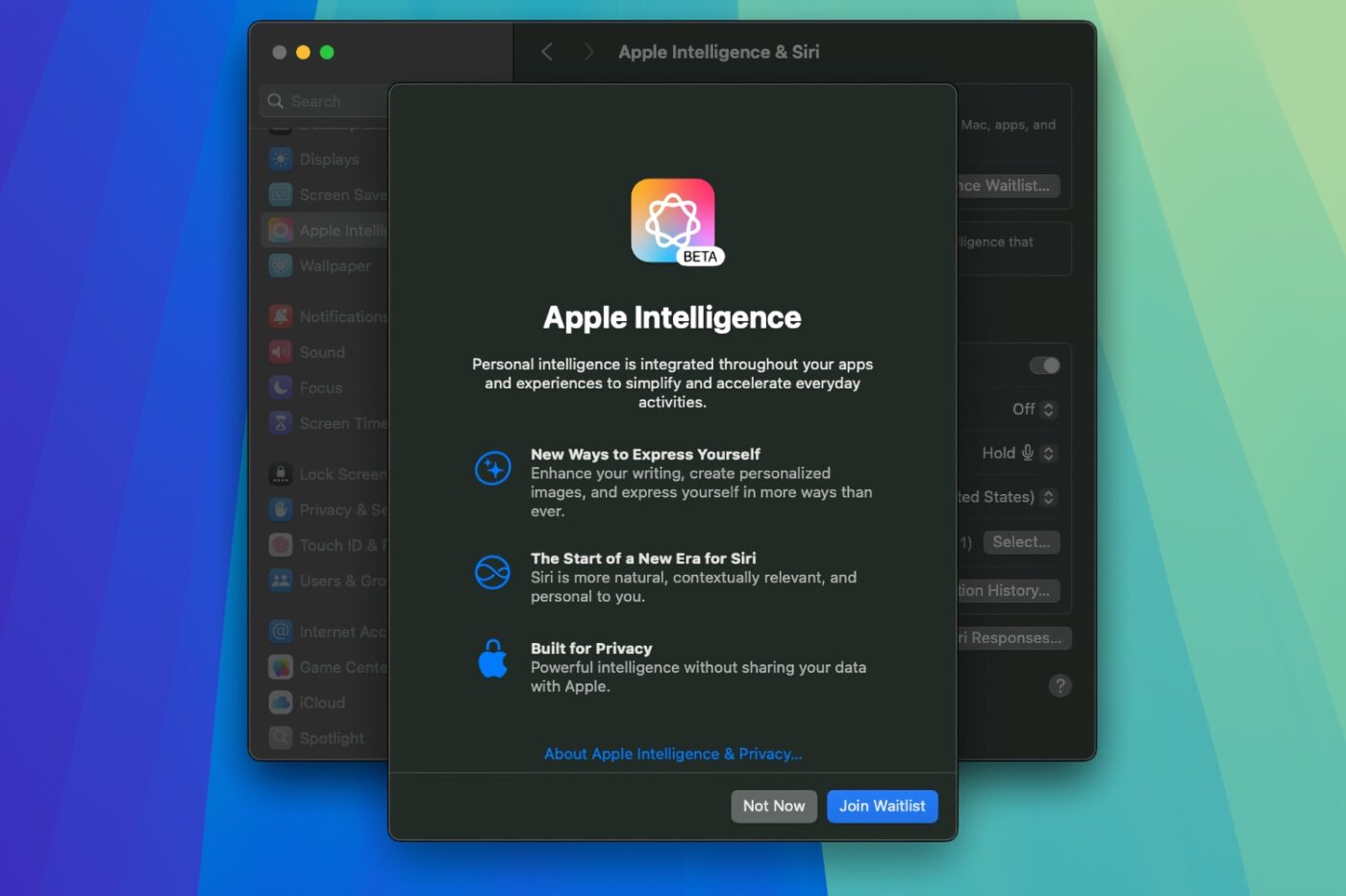Open Users & Groups sidebar icon

pos(281,581)
